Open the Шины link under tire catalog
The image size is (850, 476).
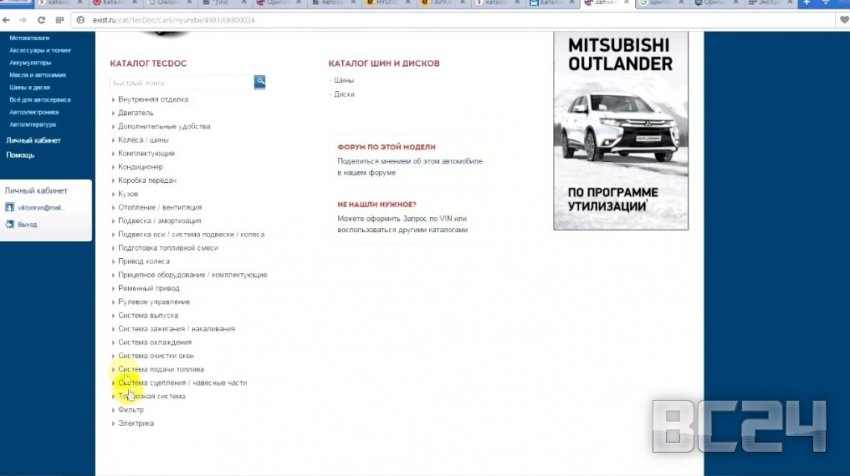[344, 80]
